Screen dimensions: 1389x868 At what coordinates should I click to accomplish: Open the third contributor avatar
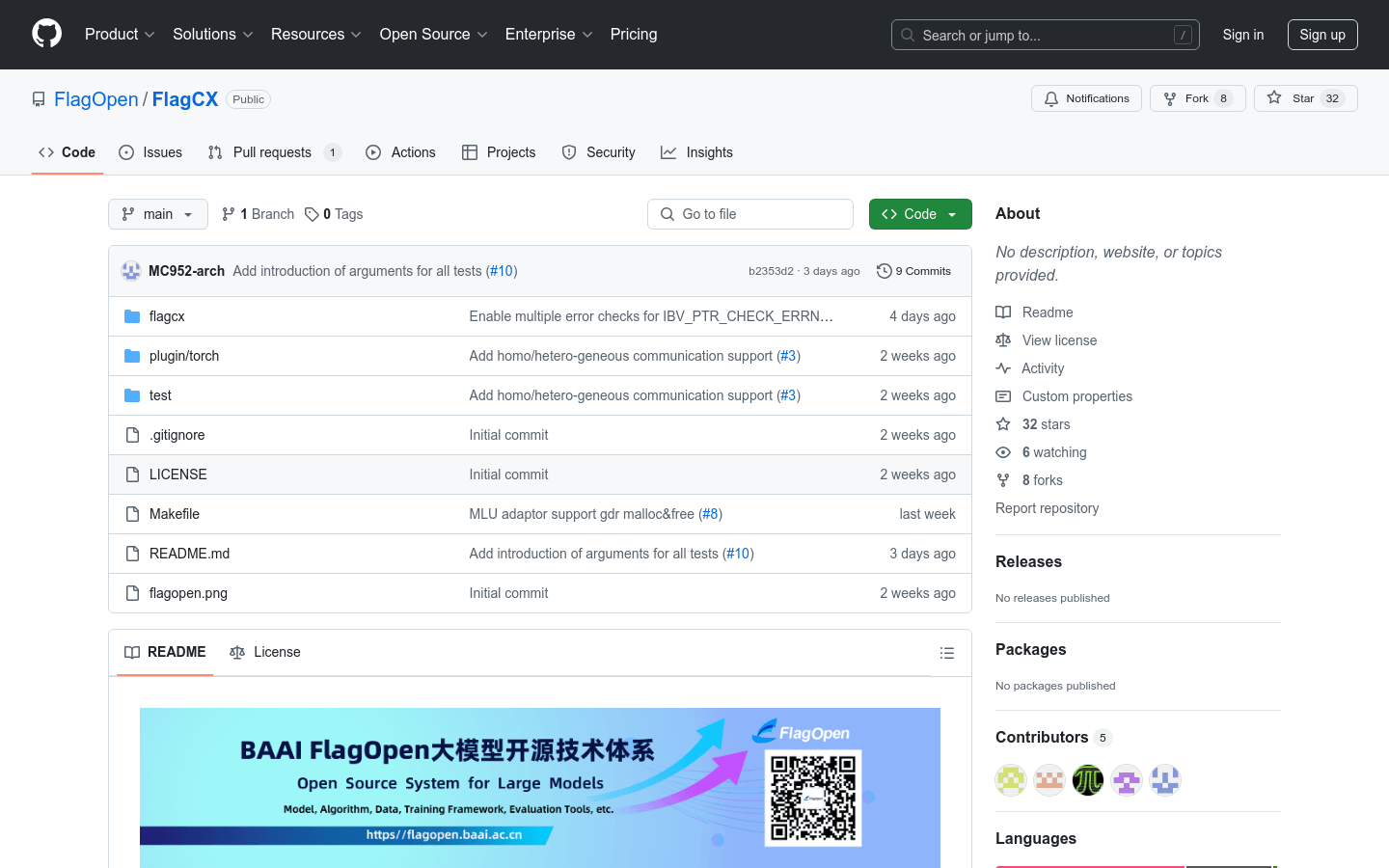click(x=1088, y=779)
